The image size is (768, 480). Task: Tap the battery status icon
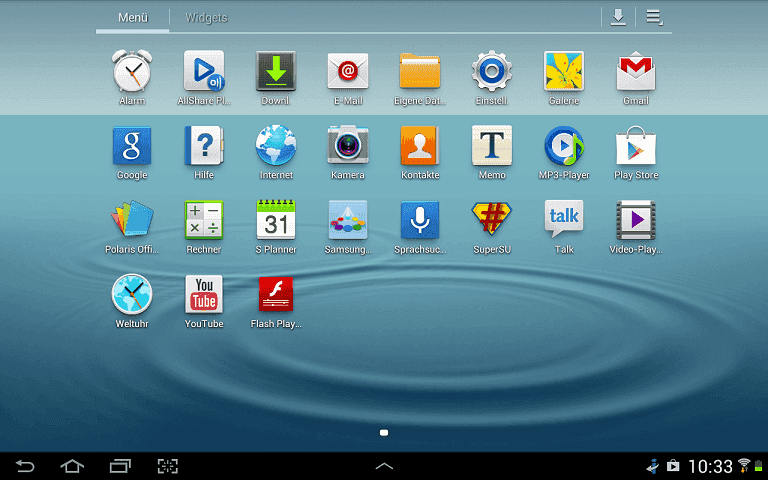point(759,466)
